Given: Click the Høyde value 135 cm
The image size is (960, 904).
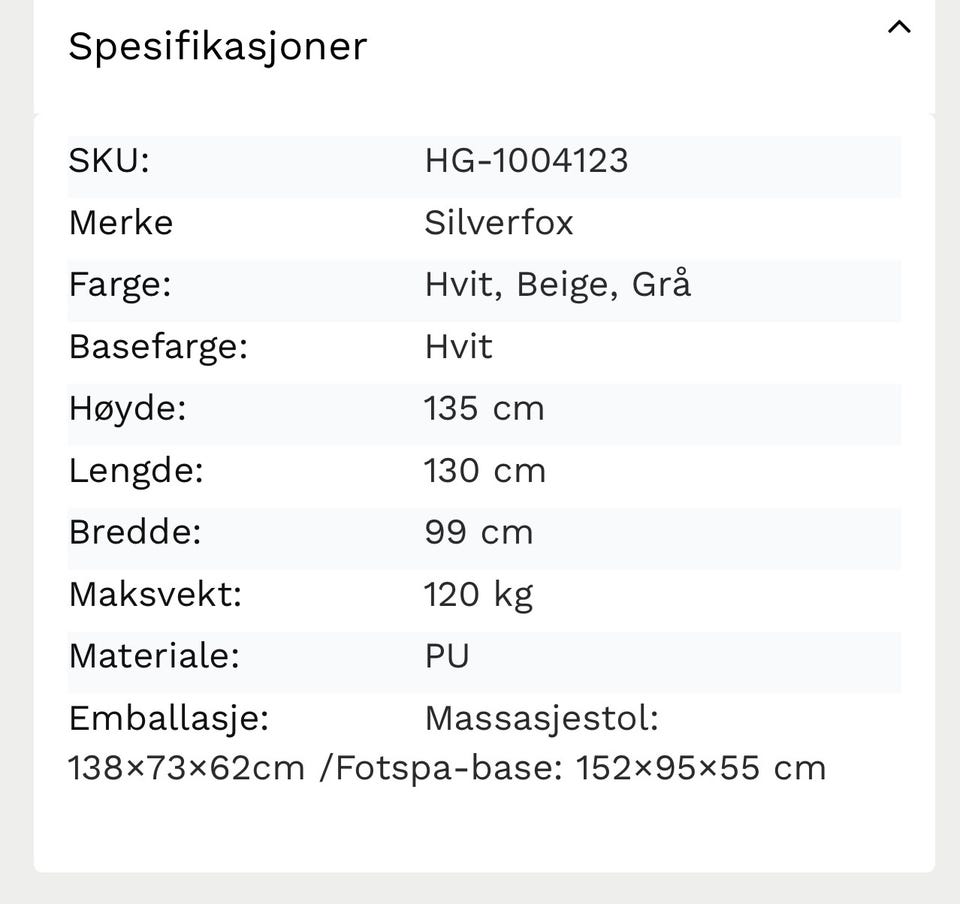Looking at the screenshot, I should (x=484, y=408).
